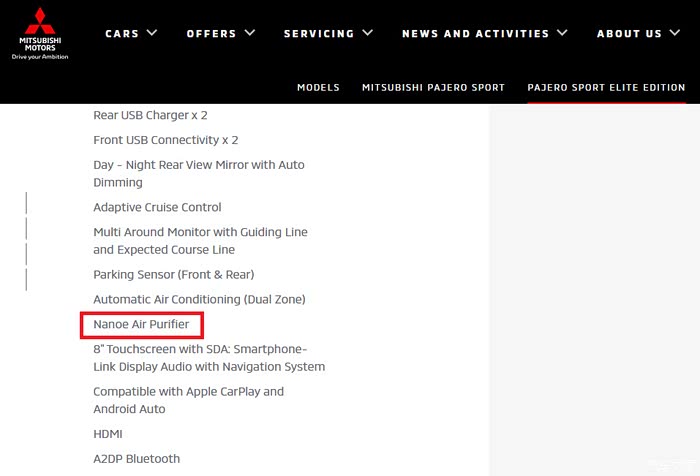
Task: Click Compatible with Apple CarPlay text
Action: pyautogui.click(x=188, y=392)
